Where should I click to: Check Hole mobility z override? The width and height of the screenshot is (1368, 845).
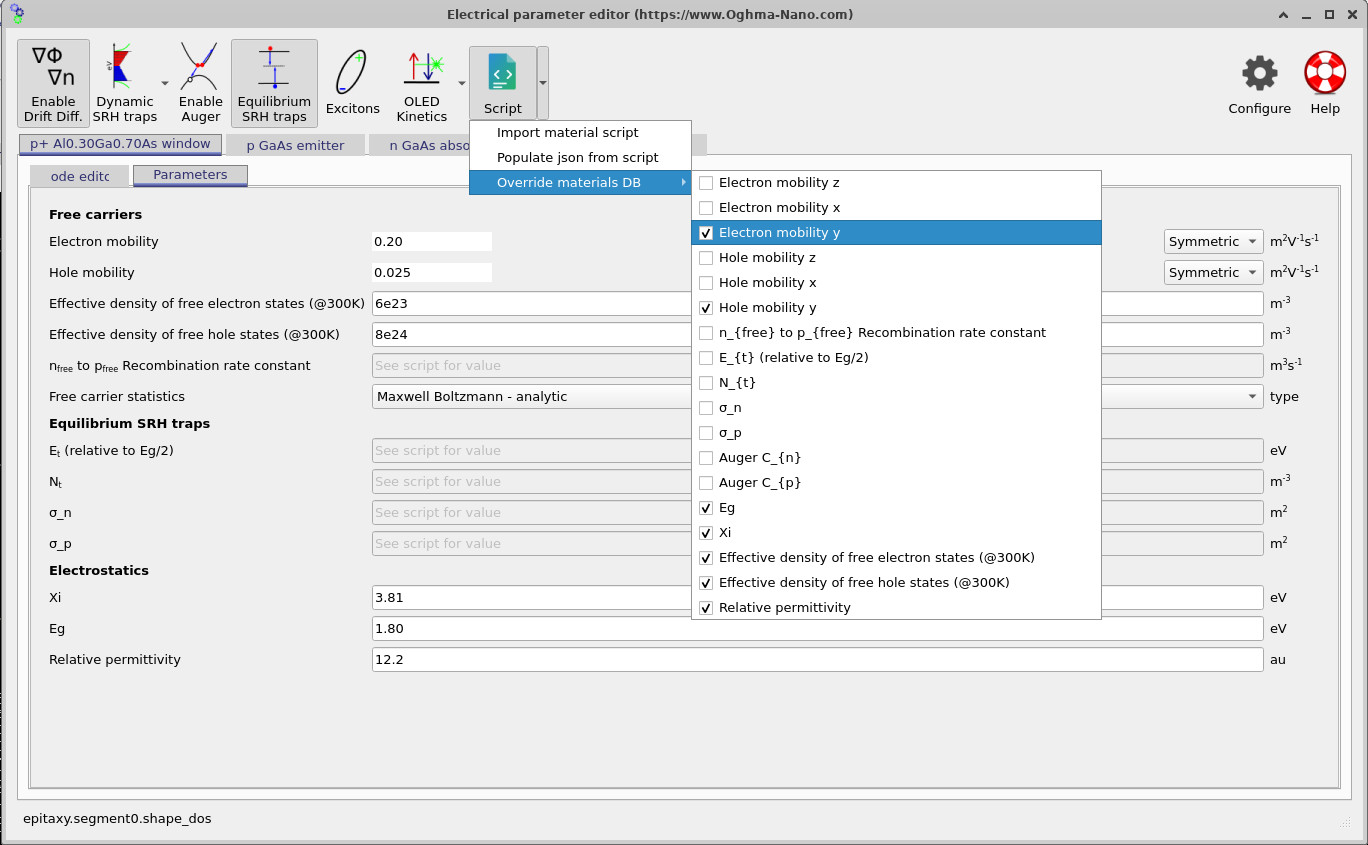(x=706, y=258)
